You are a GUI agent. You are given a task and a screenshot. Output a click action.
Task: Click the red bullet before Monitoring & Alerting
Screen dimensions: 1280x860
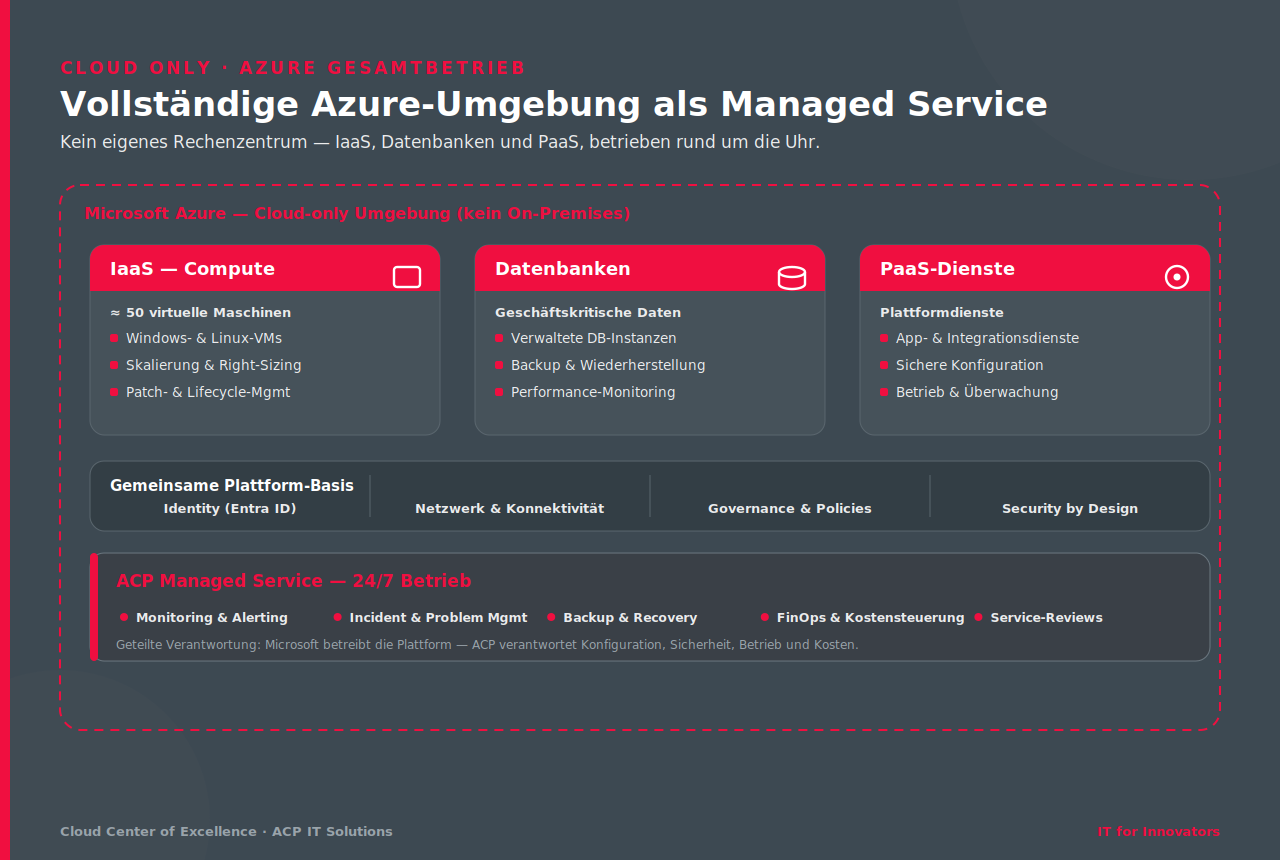tap(124, 617)
